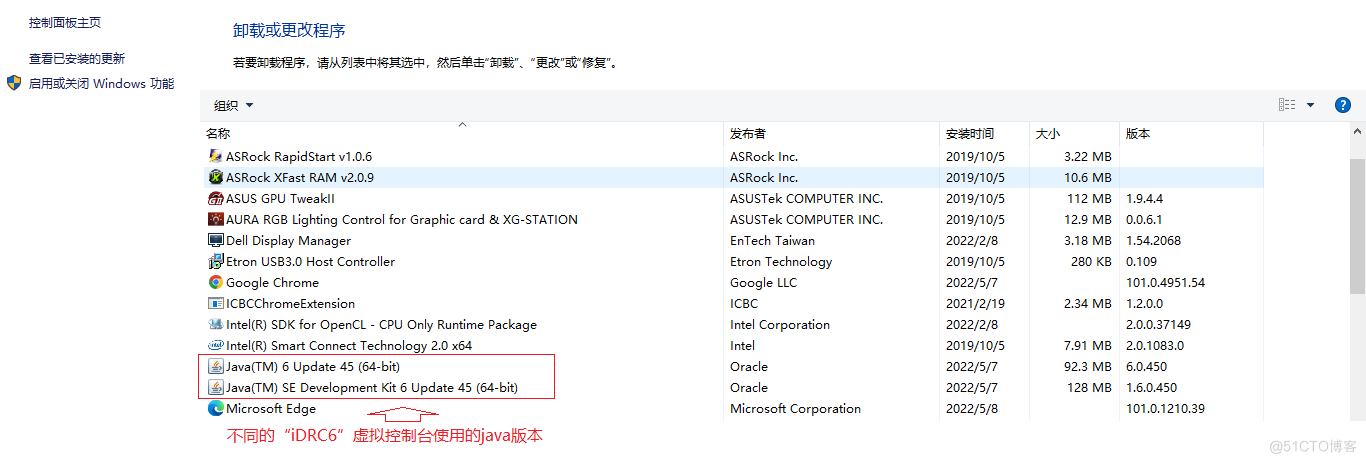
Task: Click the Microsoft Edge icon in list
Action: point(215,408)
